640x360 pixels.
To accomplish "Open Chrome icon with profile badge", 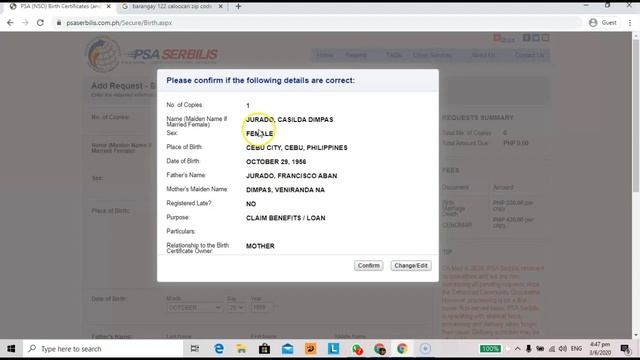I will (x=380, y=349).
